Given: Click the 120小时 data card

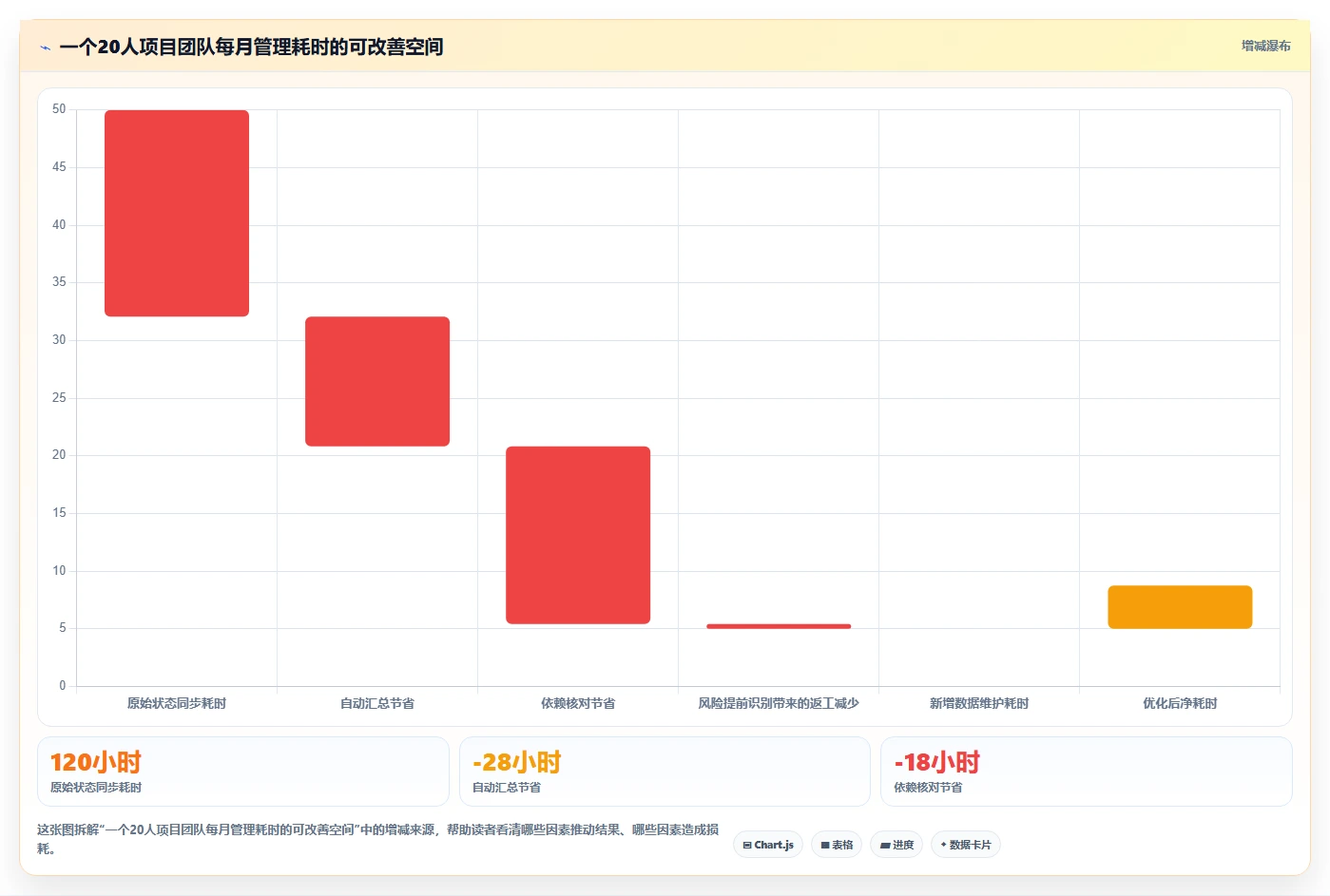Looking at the screenshot, I should 243,772.
